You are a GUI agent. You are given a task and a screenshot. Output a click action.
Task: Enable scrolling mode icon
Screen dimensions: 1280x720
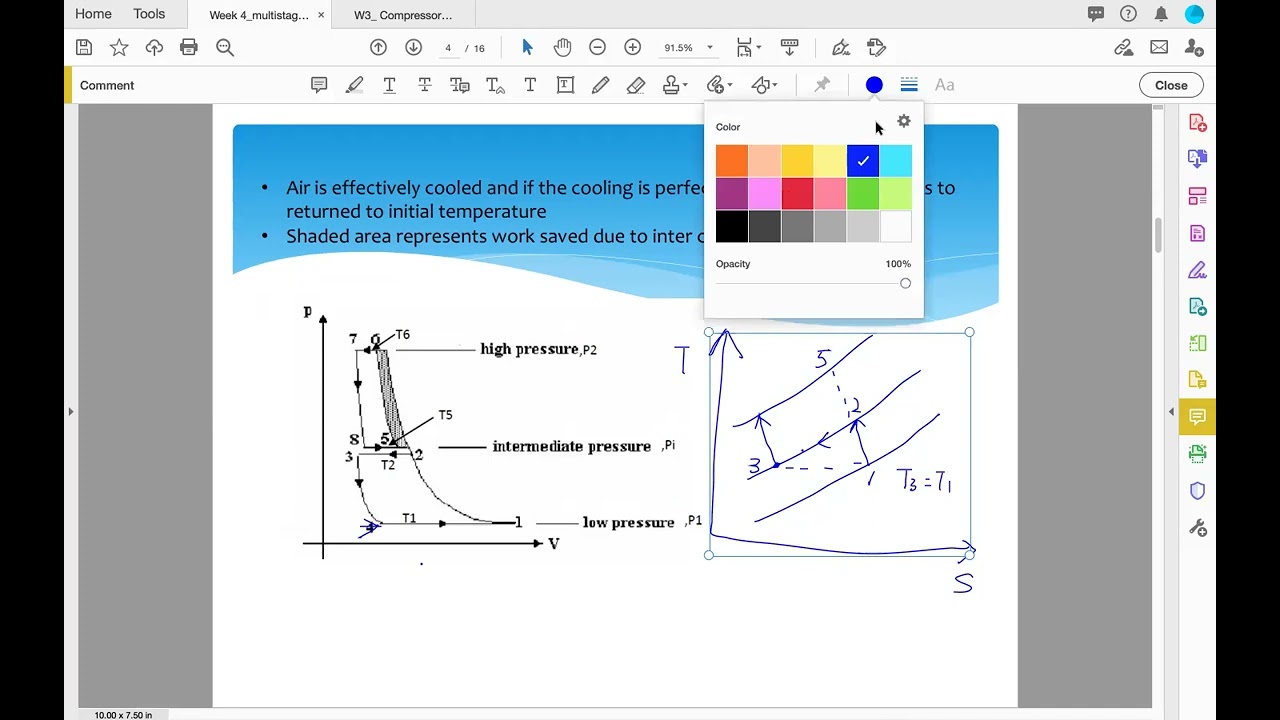(x=789, y=47)
